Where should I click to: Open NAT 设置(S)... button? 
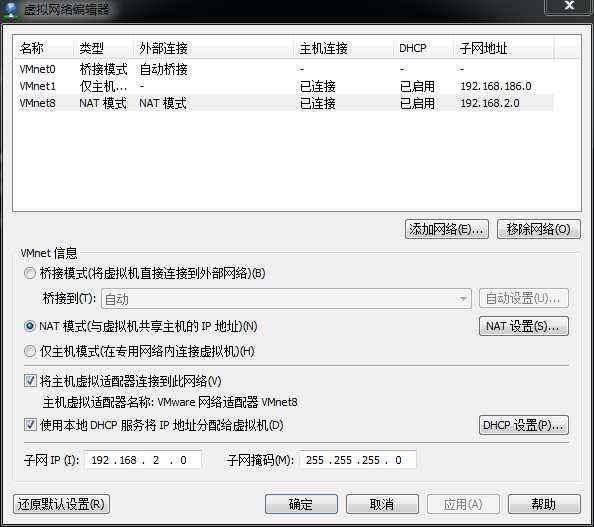(524, 326)
